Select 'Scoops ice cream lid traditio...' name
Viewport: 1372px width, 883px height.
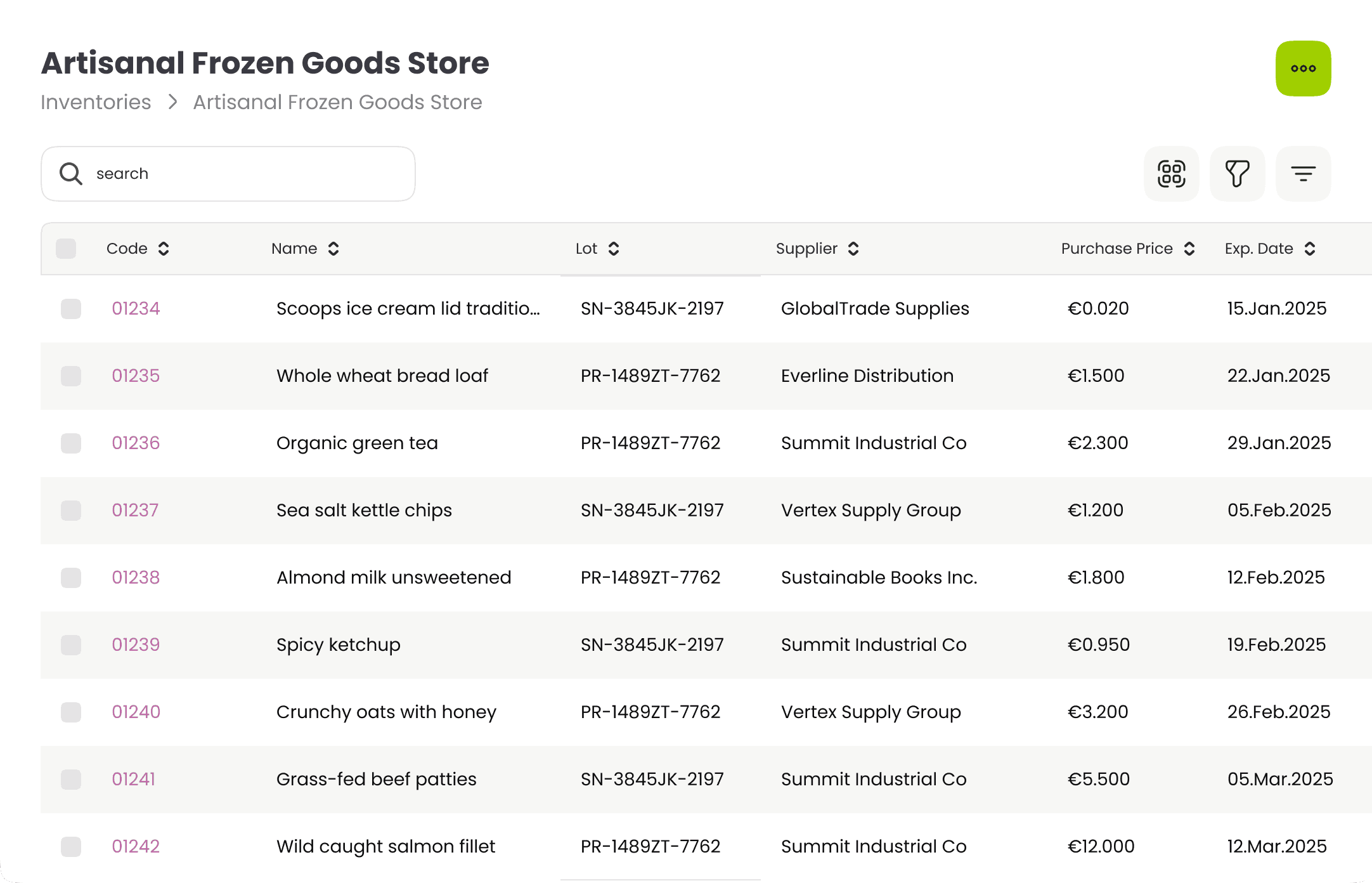click(x=408, y=308)
